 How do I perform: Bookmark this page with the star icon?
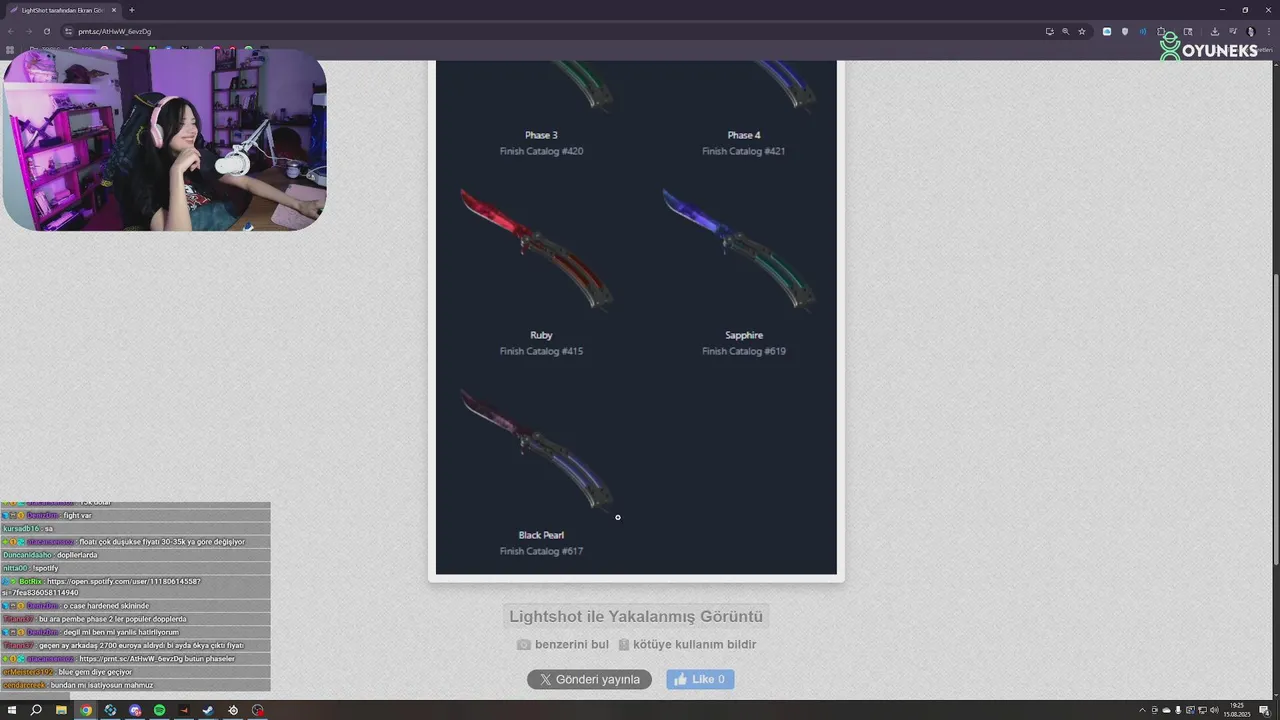pyautogui.click(x=1081, y=31)
